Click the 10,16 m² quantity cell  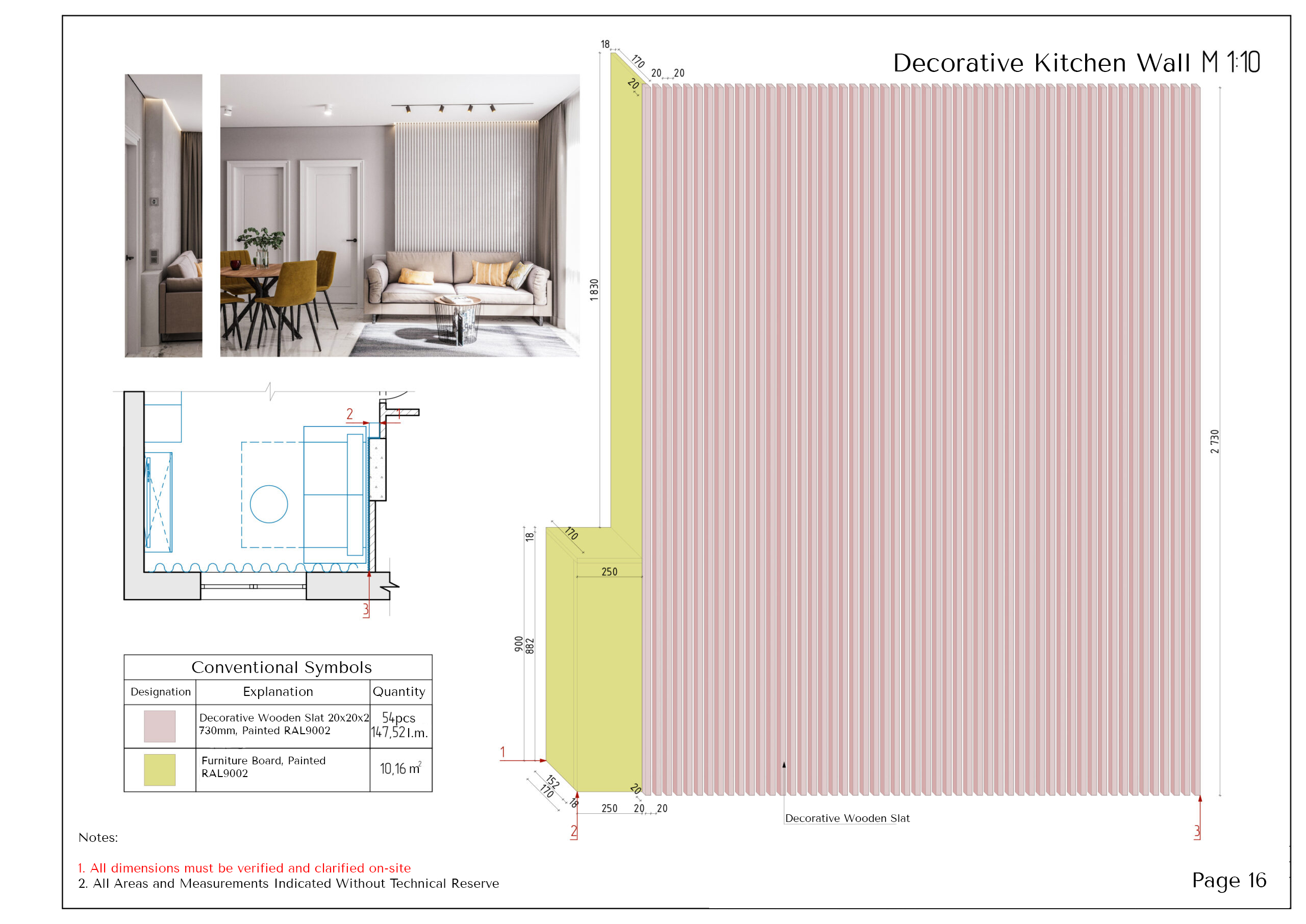point(400,769)
